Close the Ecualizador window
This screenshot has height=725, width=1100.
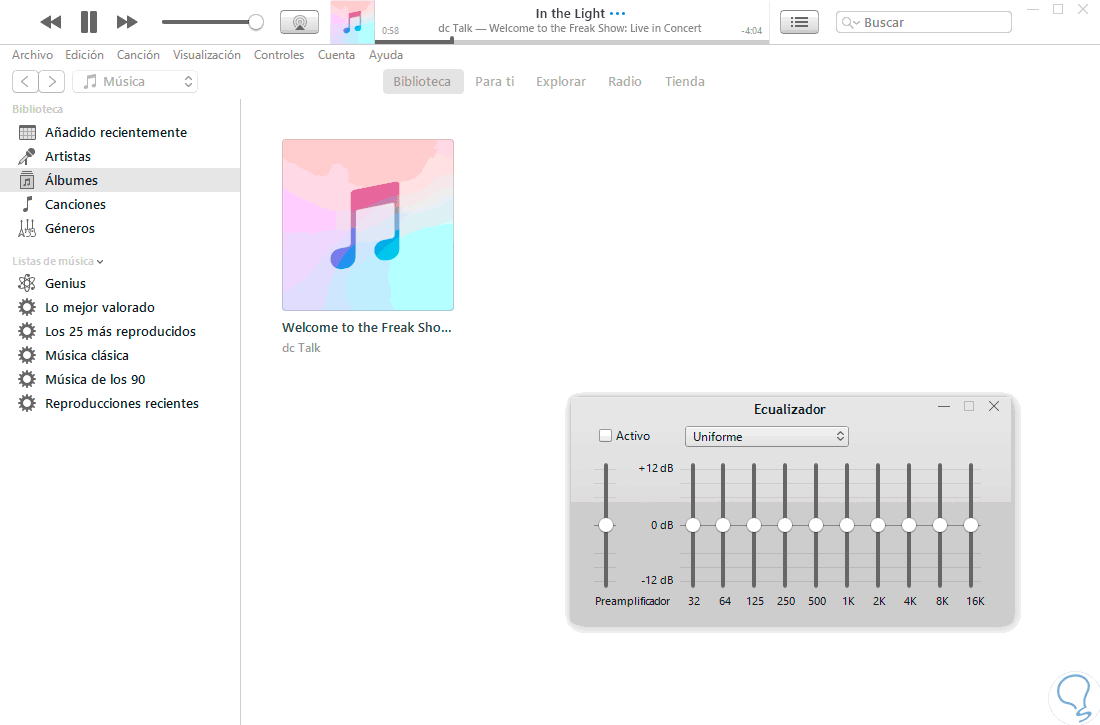(994, 406)
